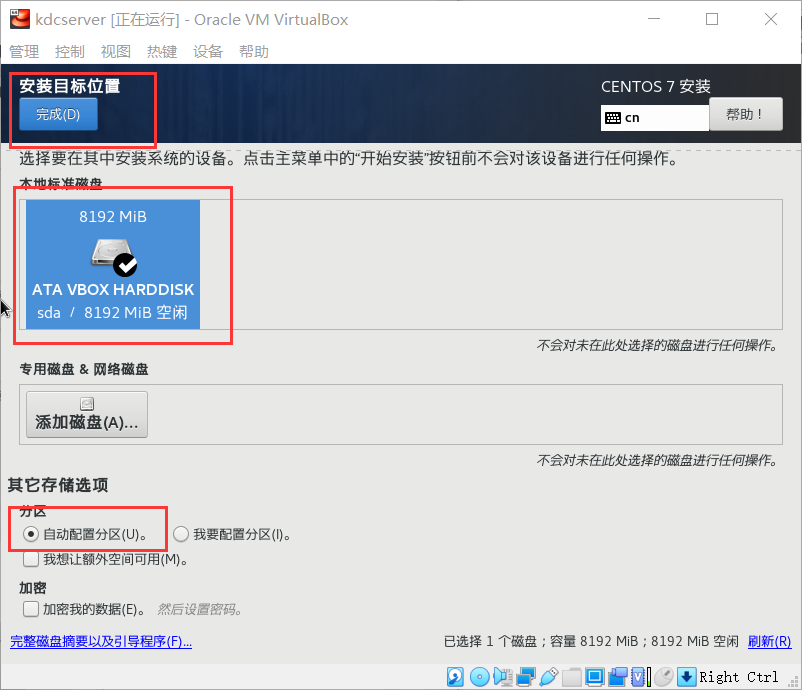Viewport: 802px width, 690px height.
Task: Open hard disk activity indicator in status bar
Action: tap(455, 677)
